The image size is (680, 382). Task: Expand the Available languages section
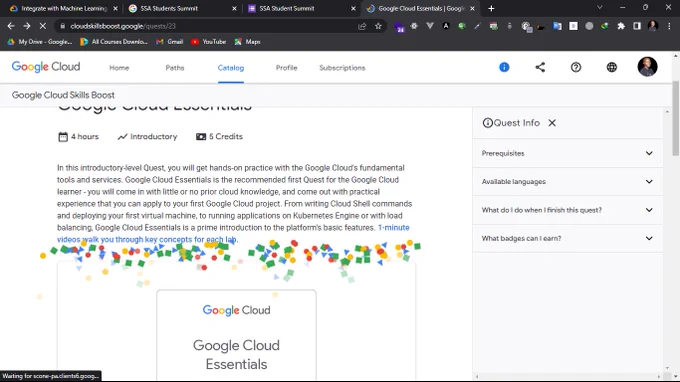[x=568, y=182]
